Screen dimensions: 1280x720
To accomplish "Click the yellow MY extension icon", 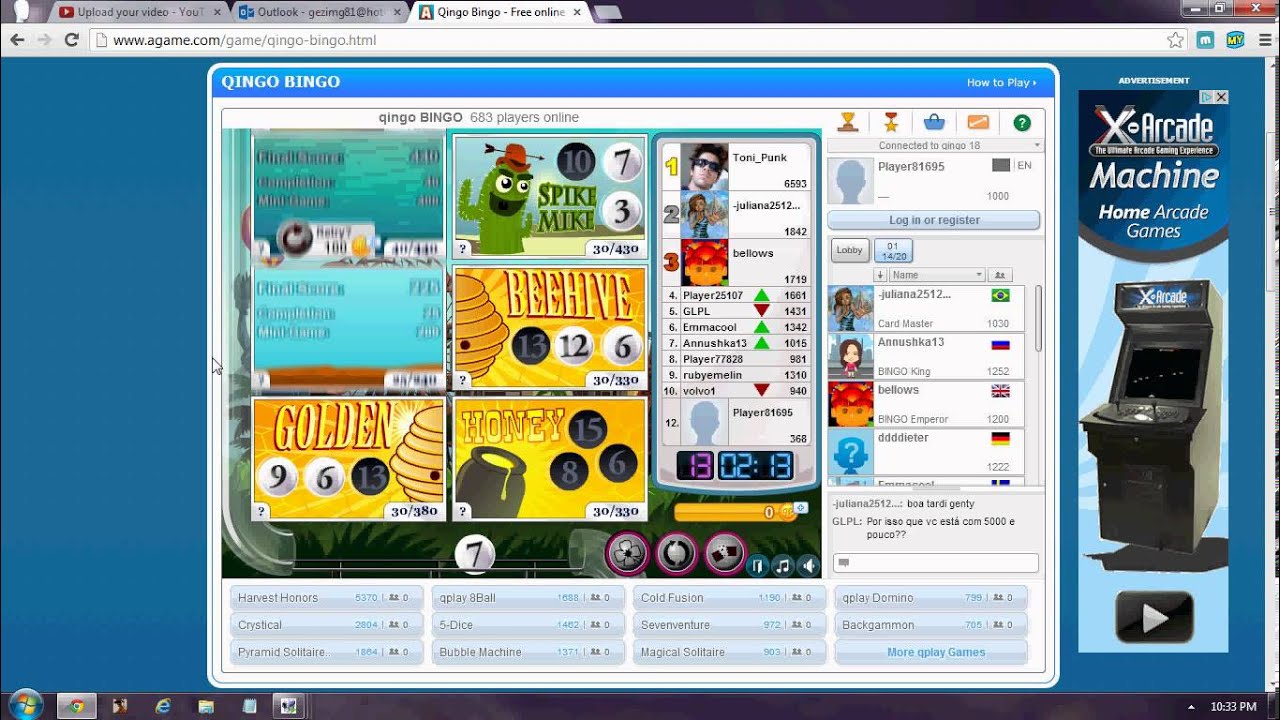I will (x=1235, y=40).
